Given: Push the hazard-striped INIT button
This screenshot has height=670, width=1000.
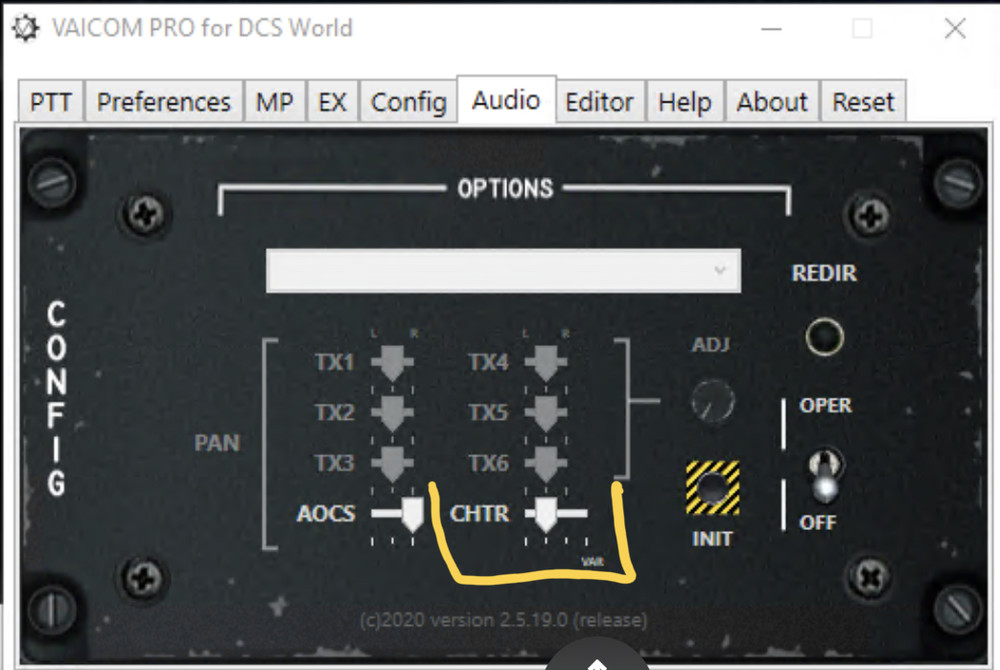Looking at the screenshot, I should (712, 488).
